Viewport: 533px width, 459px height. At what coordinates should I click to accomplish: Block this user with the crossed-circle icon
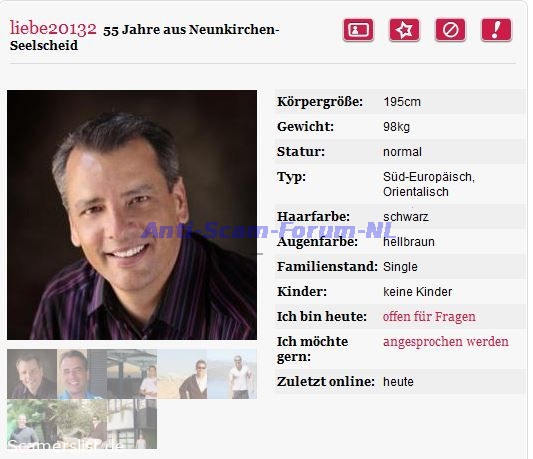[450, 30]
